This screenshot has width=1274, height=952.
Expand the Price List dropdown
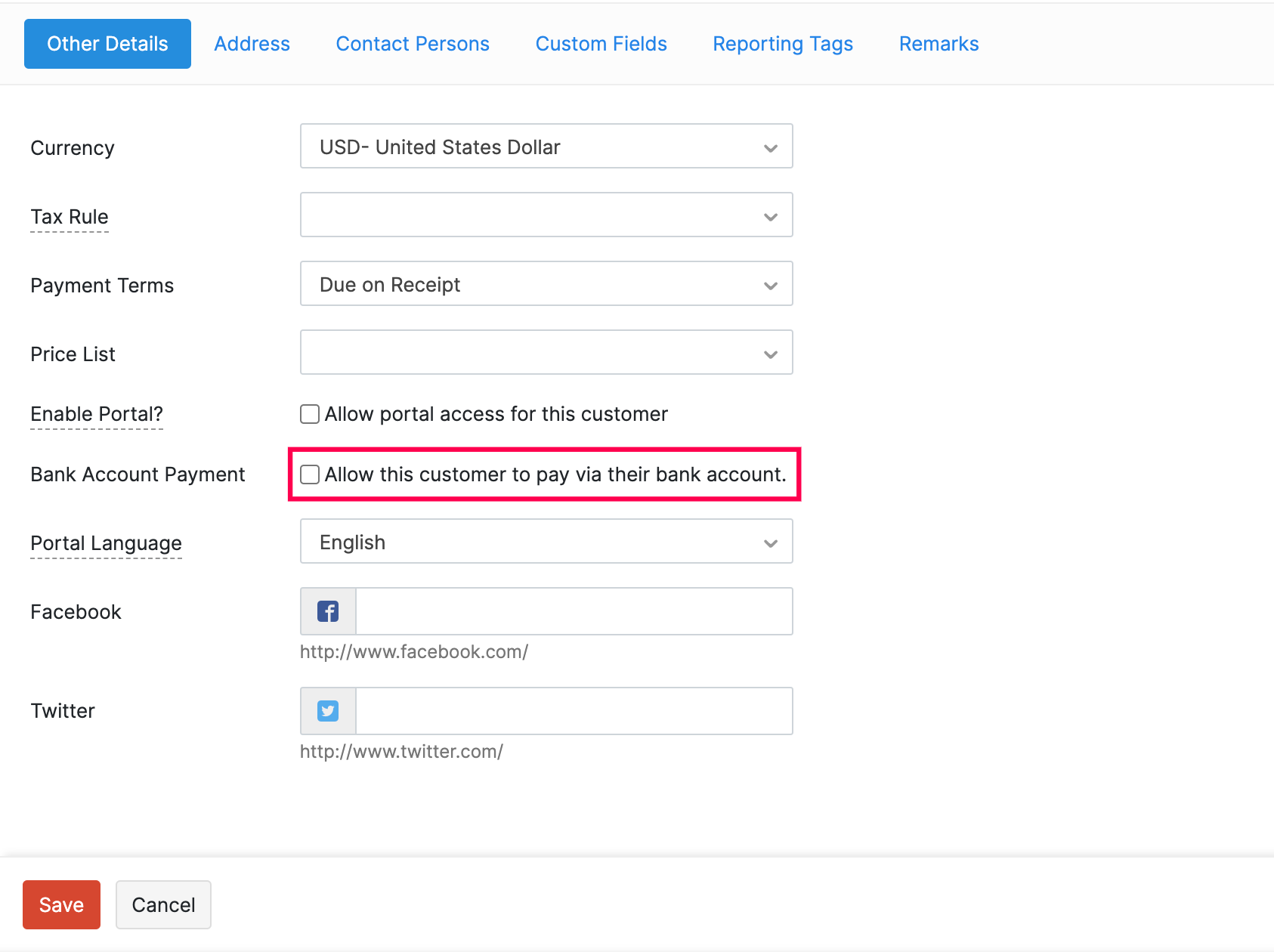[x=546, y=353]
